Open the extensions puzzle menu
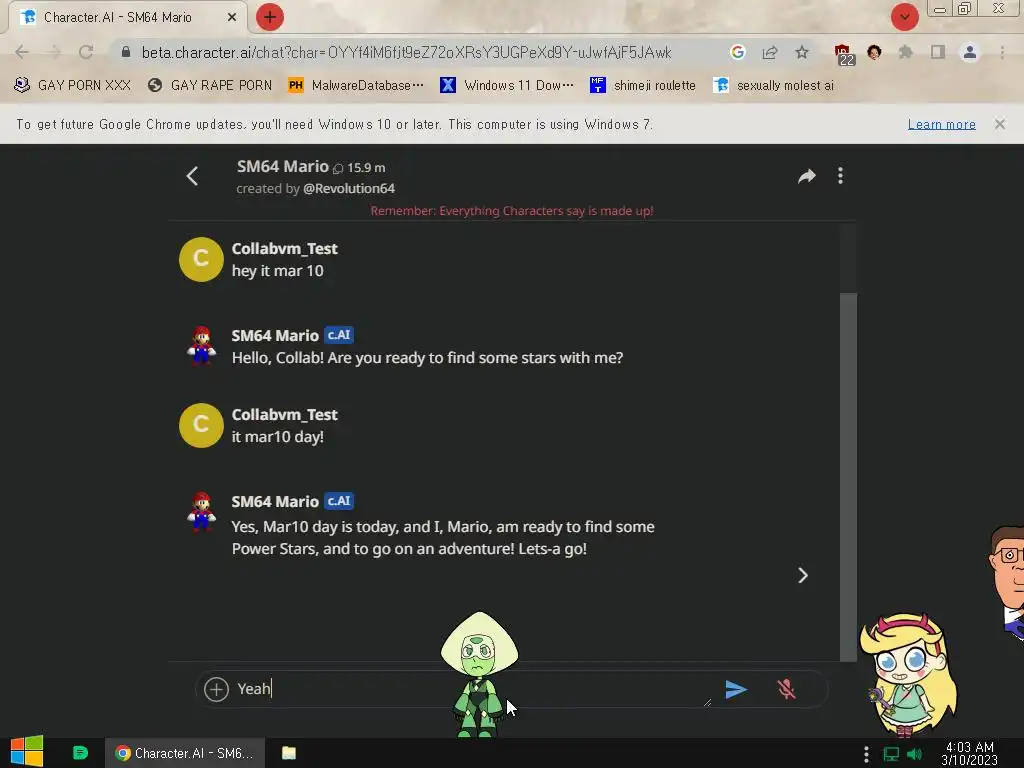 [x=905, y=52]
